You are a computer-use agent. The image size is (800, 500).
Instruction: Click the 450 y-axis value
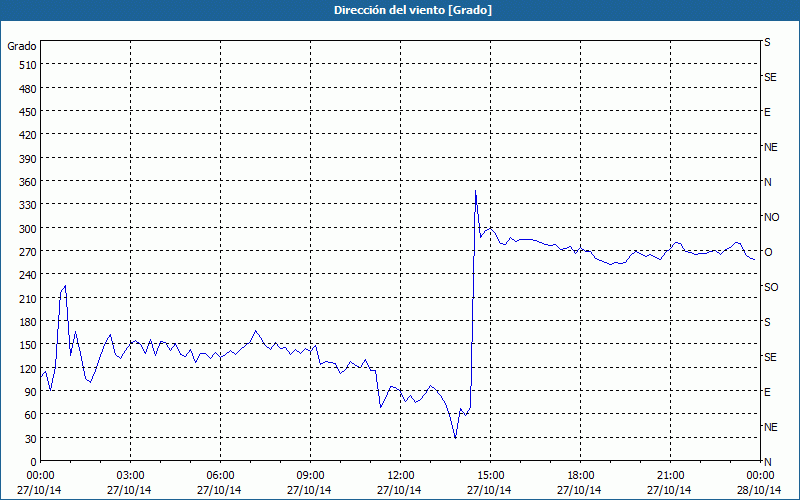point(28,112)
